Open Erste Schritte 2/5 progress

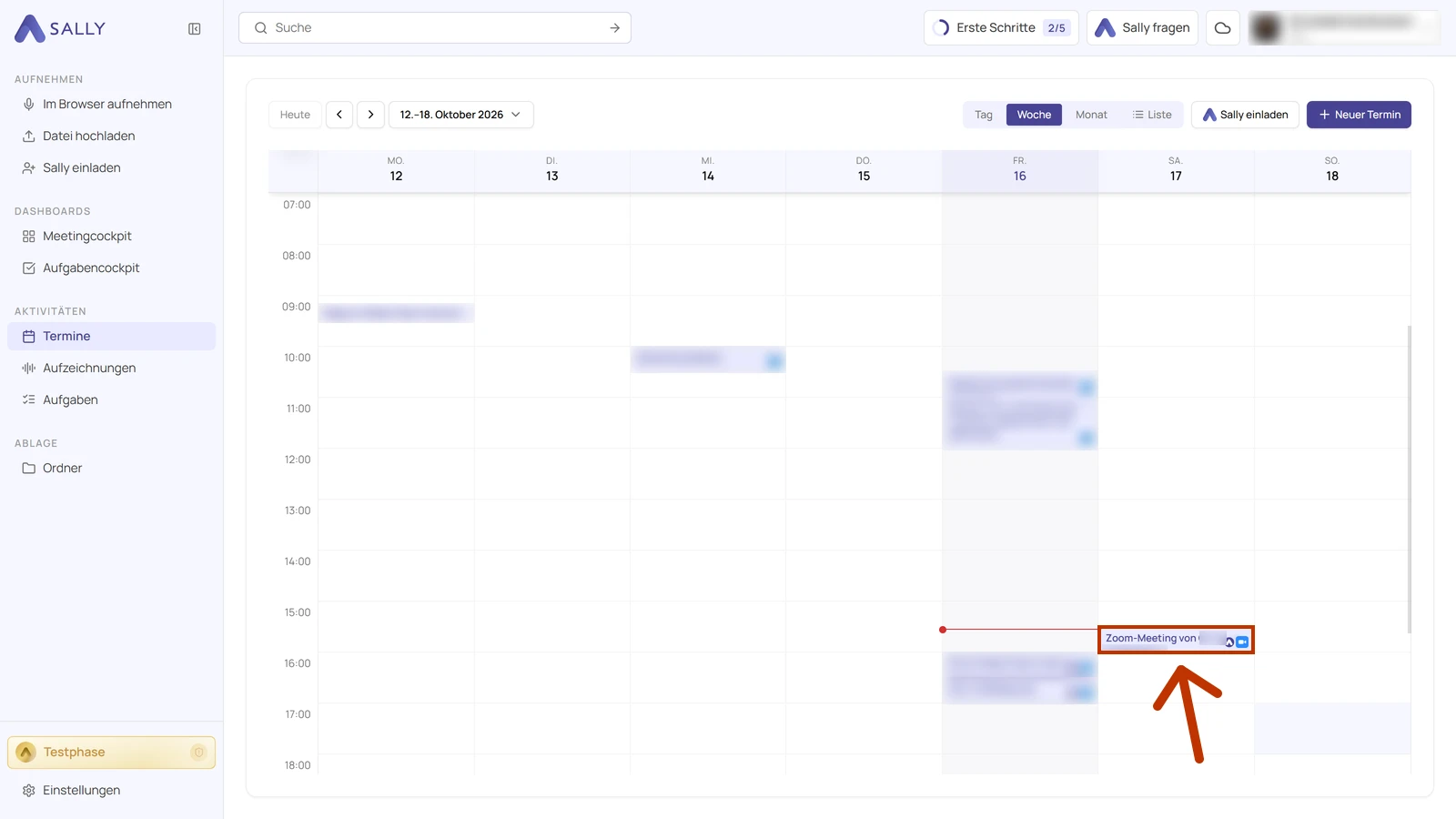[1001, 28]
